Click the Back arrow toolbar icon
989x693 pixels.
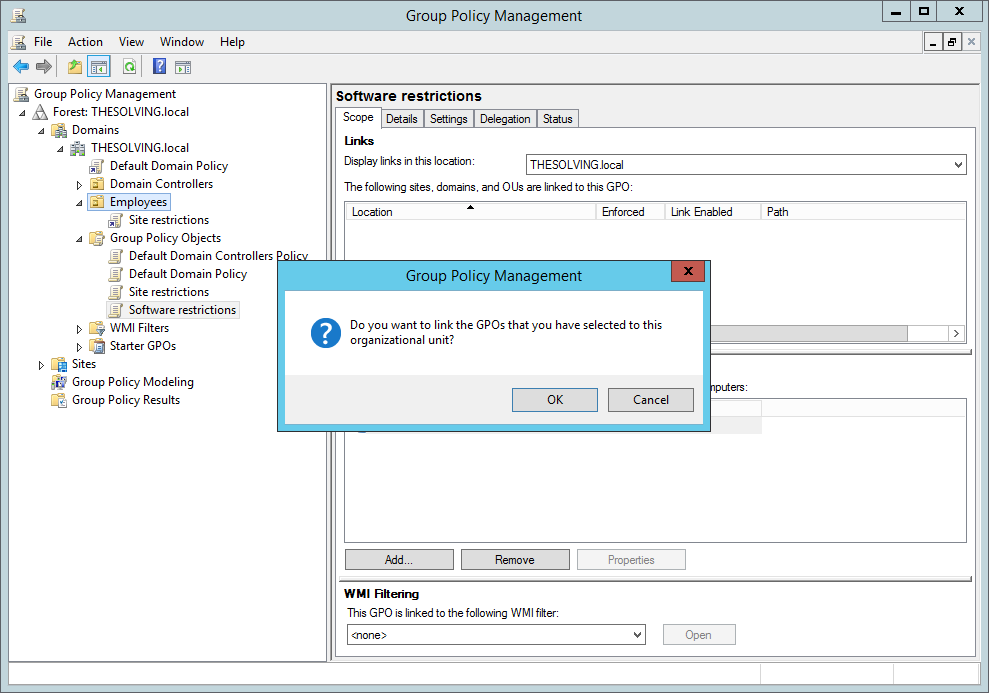(x=21, y=66)
